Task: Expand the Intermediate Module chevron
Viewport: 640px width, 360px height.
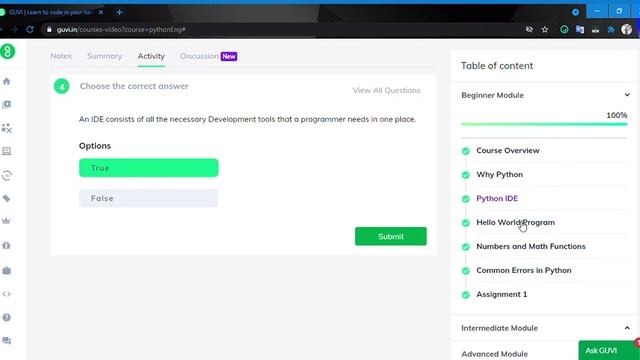Action: pyautogui.click(x=627, y=328)
